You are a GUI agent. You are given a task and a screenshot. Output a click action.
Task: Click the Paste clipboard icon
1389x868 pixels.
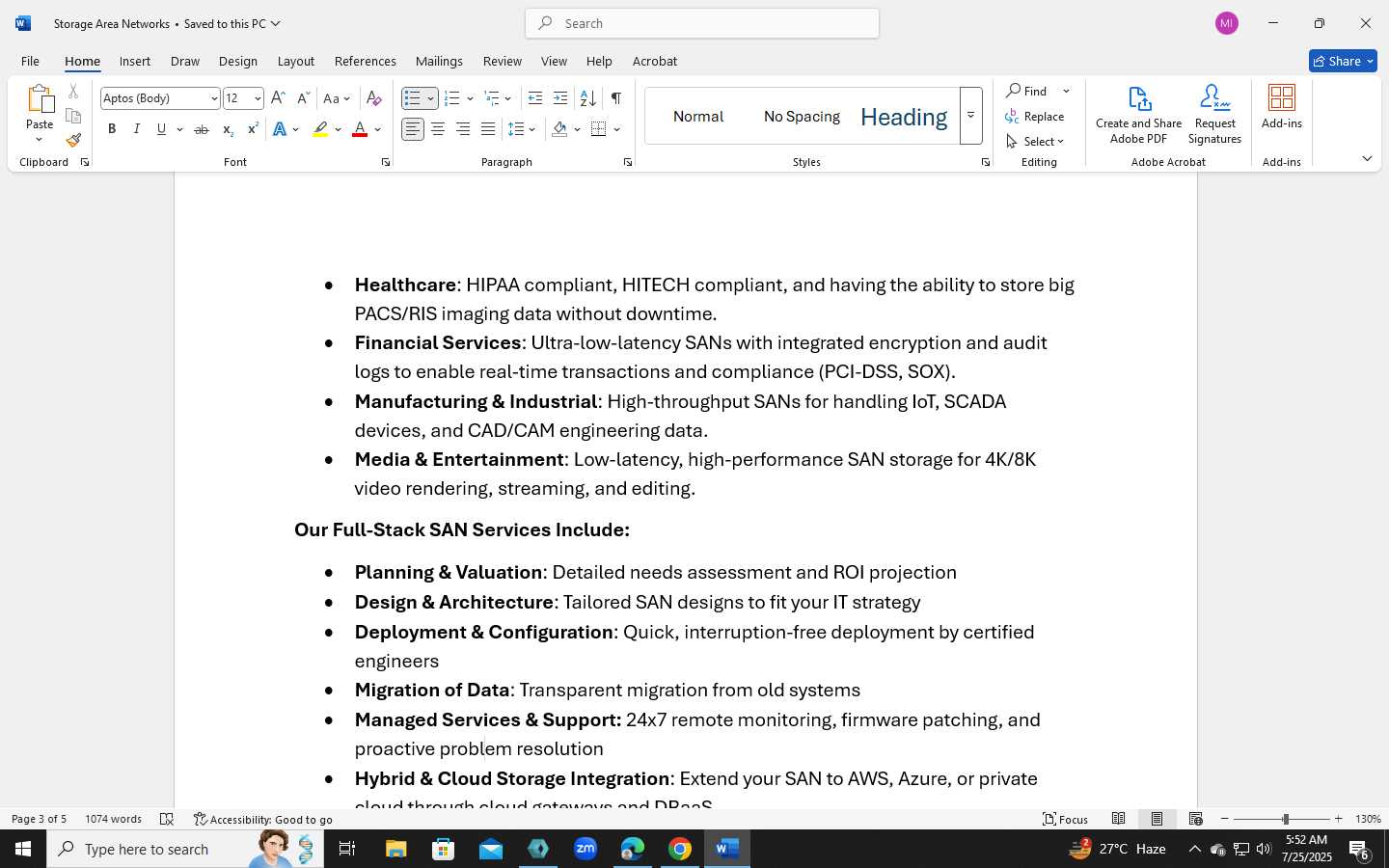click(40, 99)
